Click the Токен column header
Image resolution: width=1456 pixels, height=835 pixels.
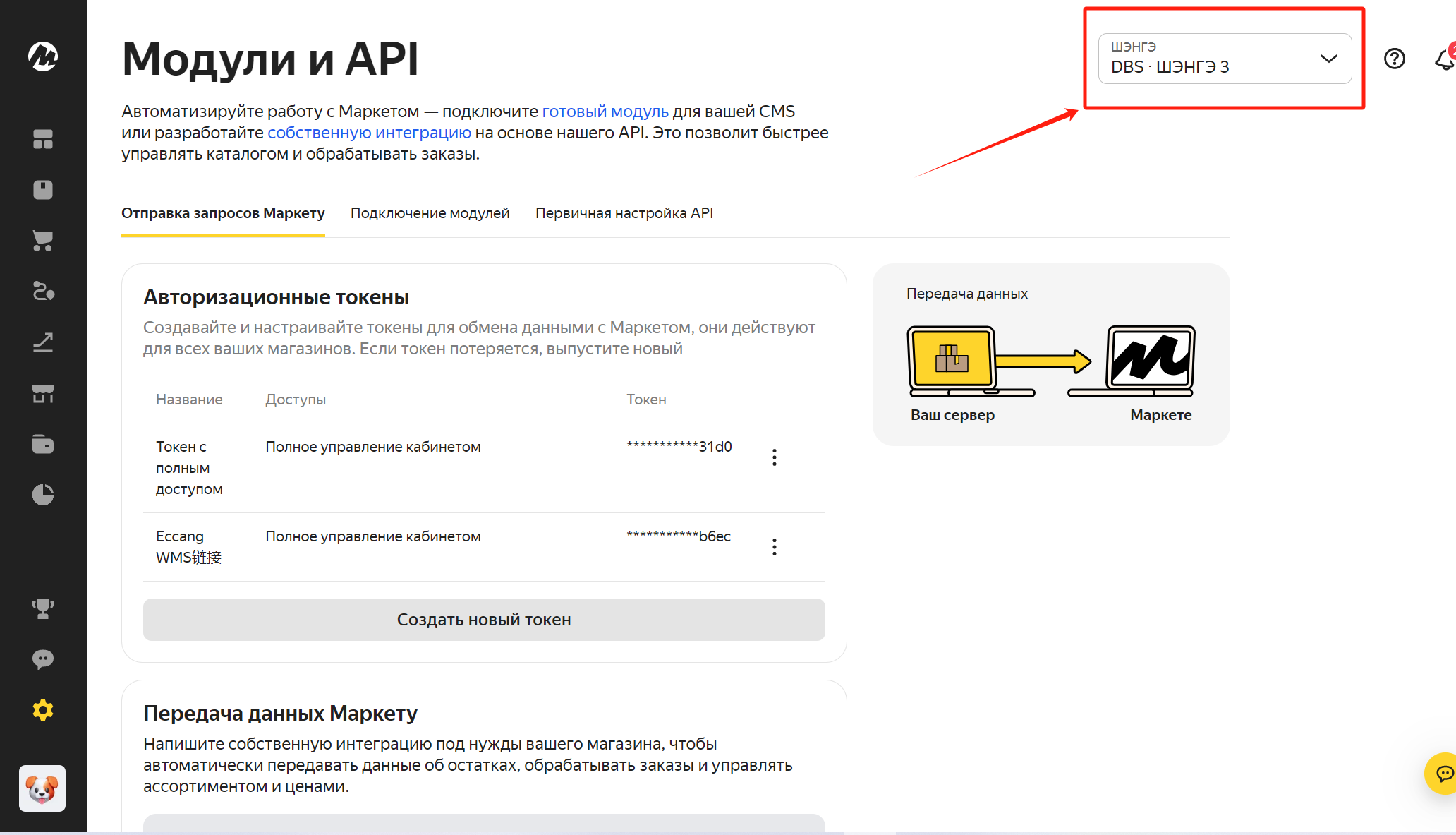point(646,400)
